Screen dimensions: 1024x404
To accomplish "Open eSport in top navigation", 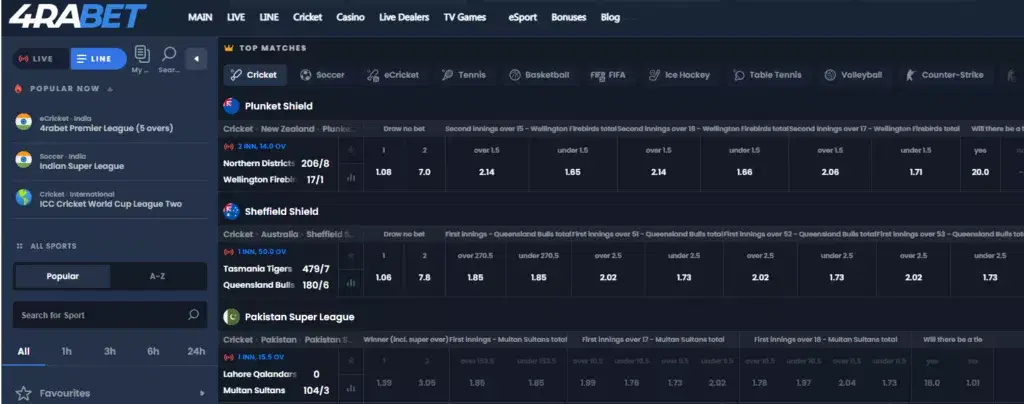I will coord(522,18).
